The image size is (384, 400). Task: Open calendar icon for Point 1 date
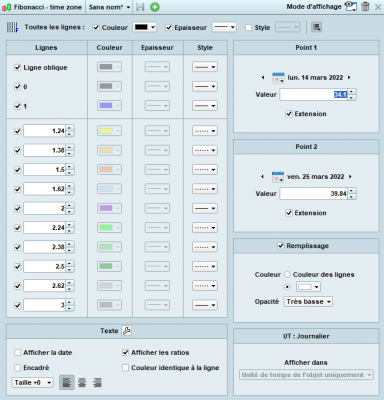point(278,78)
